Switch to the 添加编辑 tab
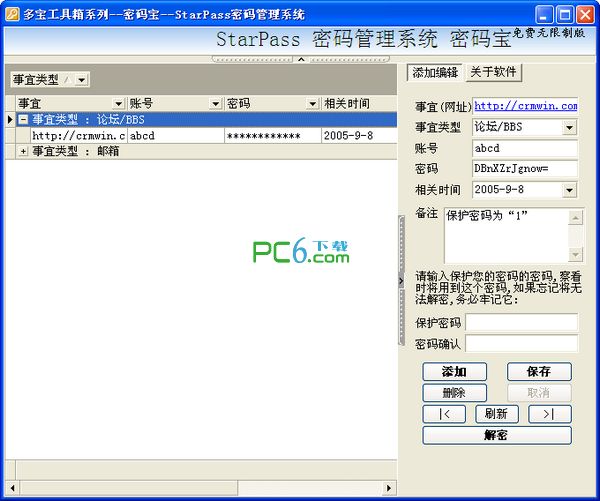 pyautogui.click(x=435, y=72)
